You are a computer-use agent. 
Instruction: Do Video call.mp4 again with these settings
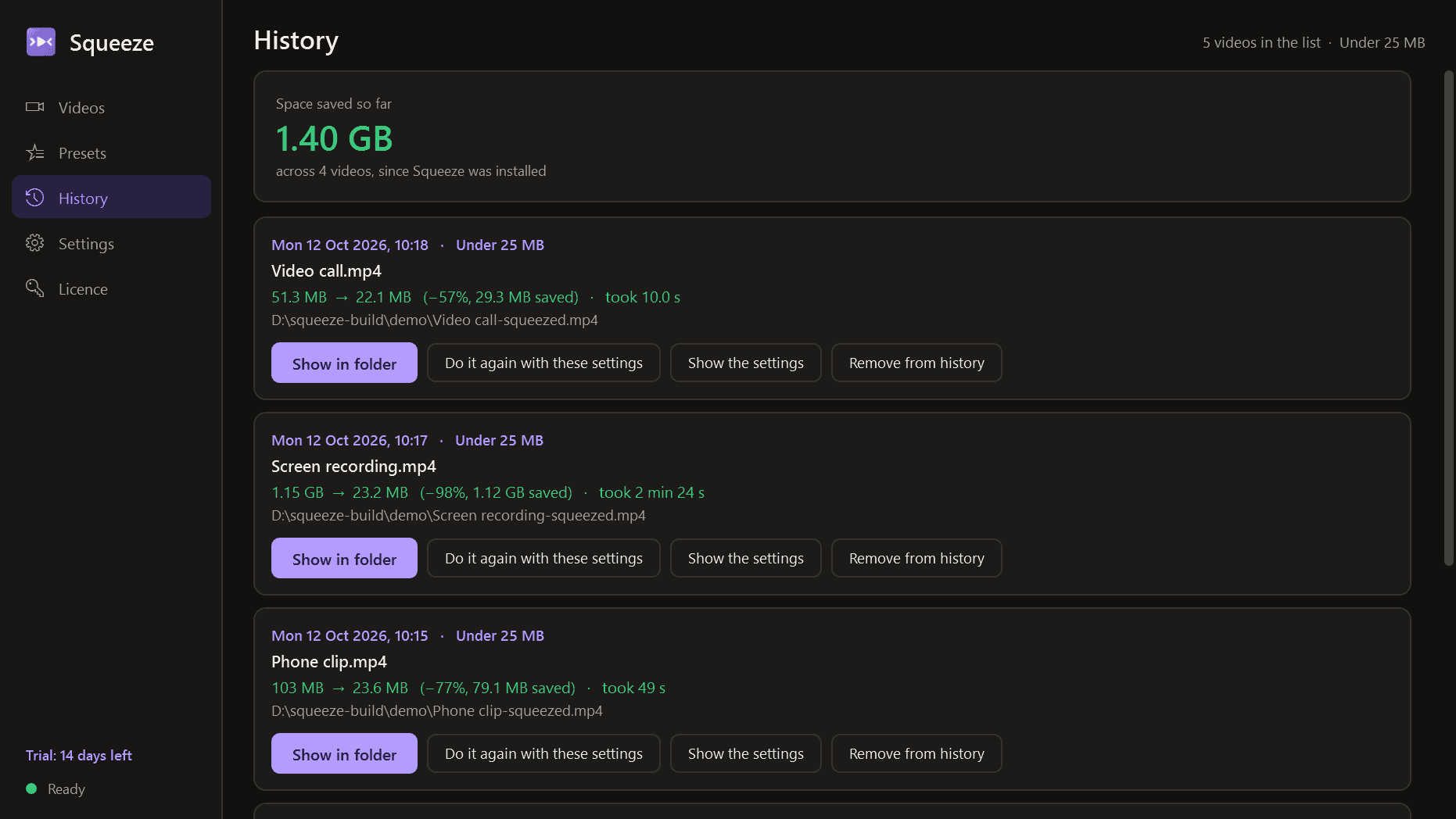coord(543,363)
